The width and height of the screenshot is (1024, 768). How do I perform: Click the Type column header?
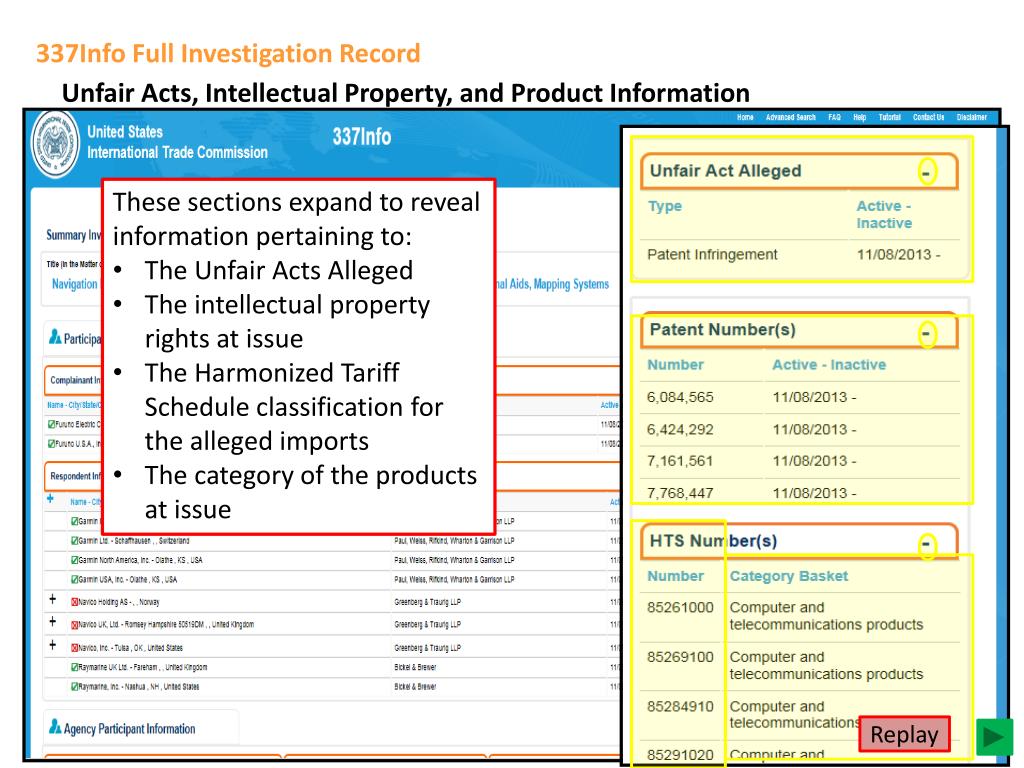coord(664,206)
